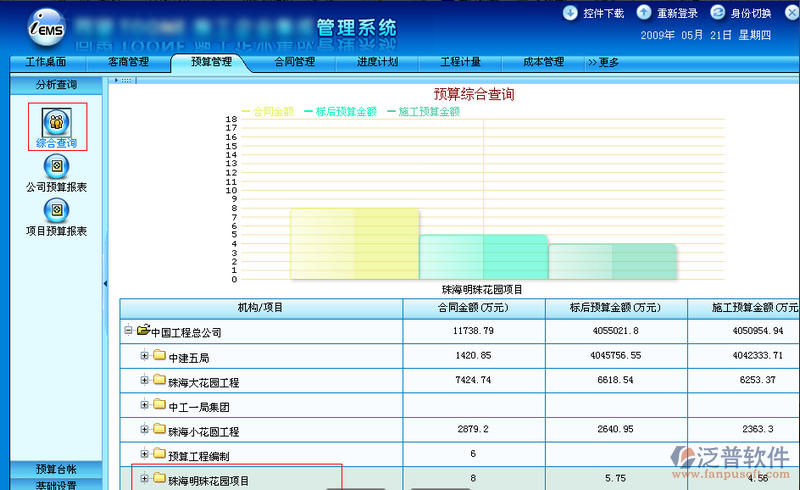This screenshot has width=800, height=490.
Task: Open the 更多 tab overflow menu
Action: (x=603, y=62)
